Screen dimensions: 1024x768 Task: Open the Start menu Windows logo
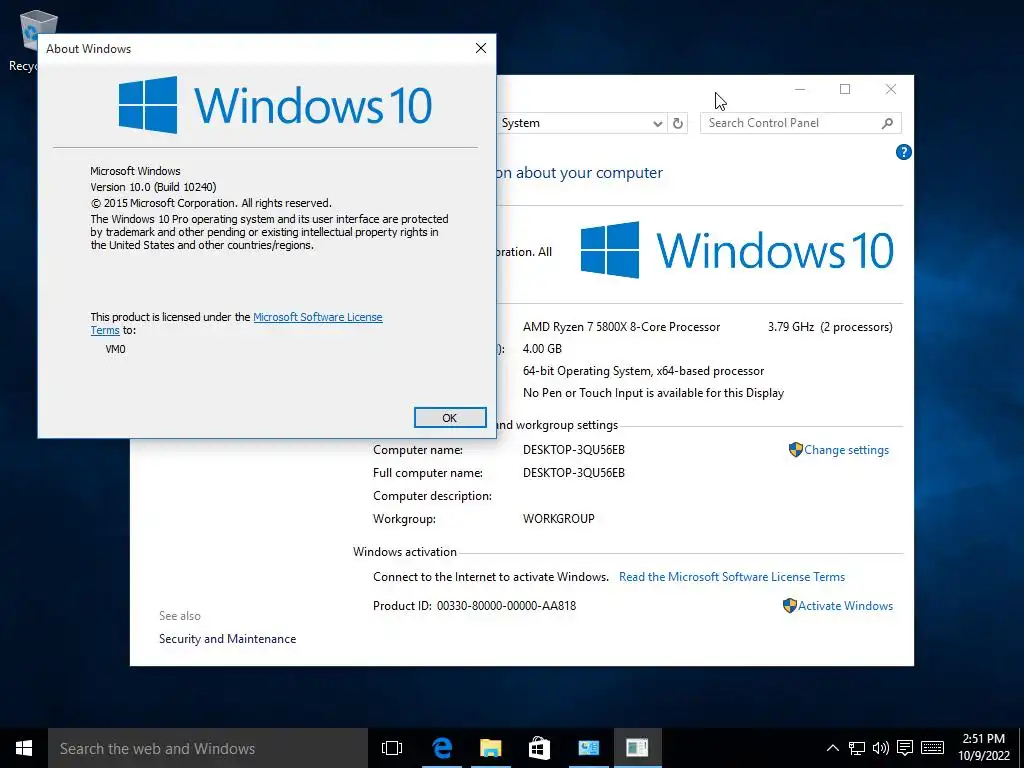point(24,748)
